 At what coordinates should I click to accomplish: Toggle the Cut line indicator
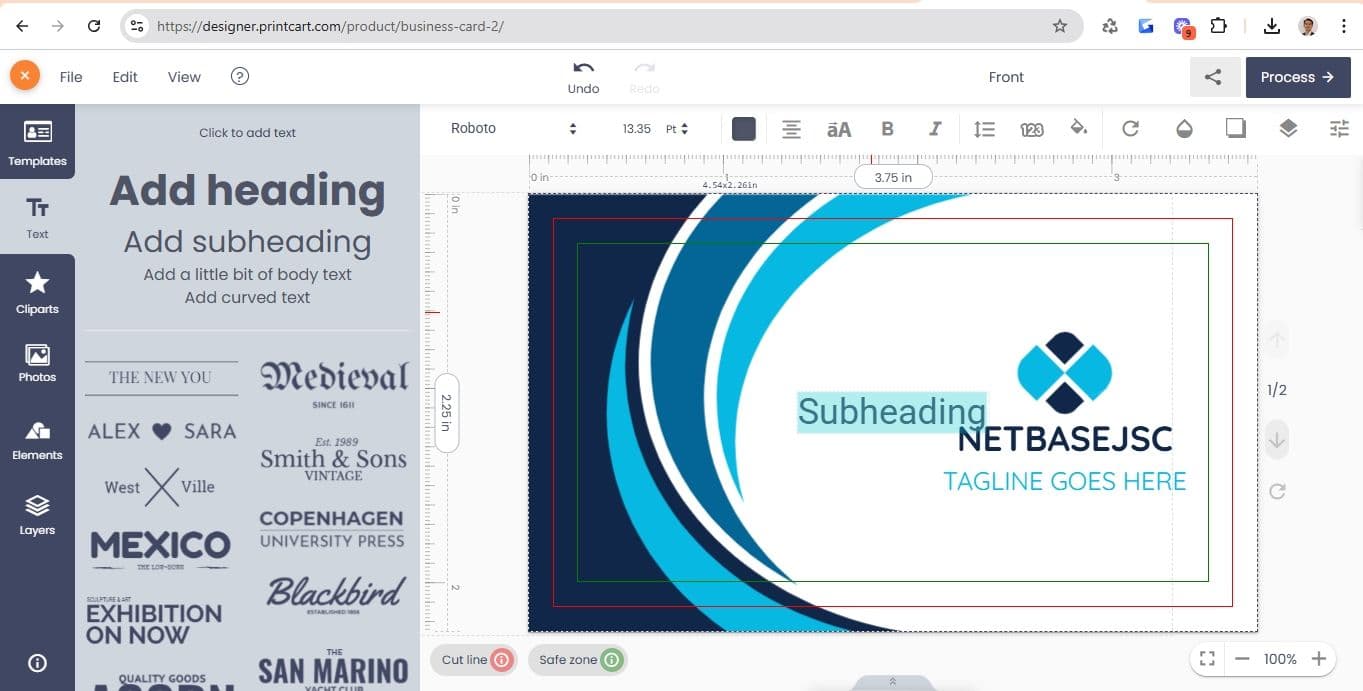tap(474, 660)
